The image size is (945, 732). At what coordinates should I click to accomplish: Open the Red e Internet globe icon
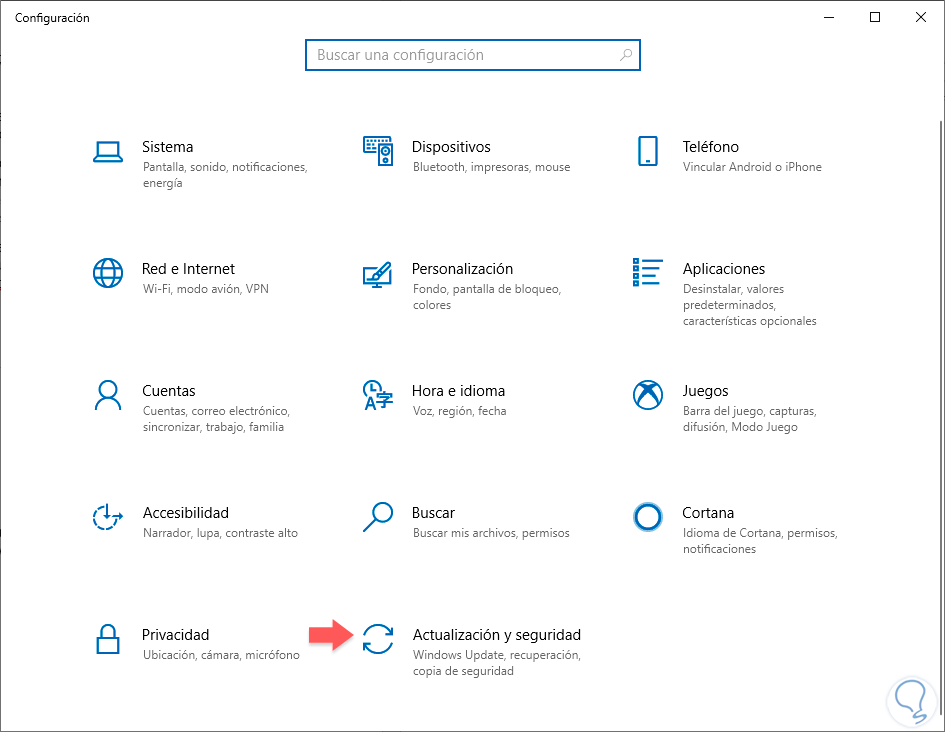[108, 273]
